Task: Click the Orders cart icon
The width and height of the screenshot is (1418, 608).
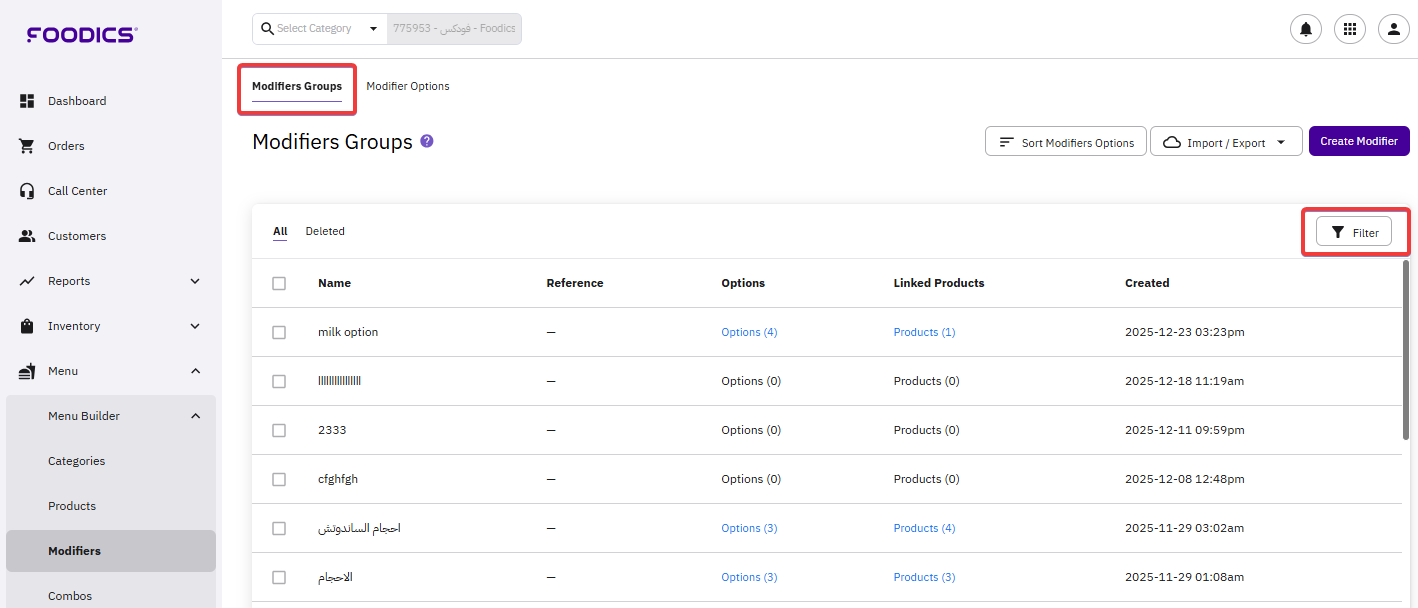Action: point(27,146)
